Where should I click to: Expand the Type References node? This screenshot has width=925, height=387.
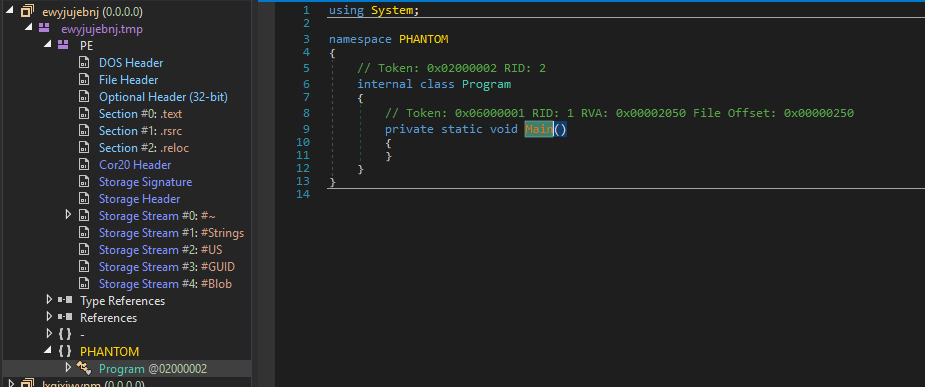(49, 300)
